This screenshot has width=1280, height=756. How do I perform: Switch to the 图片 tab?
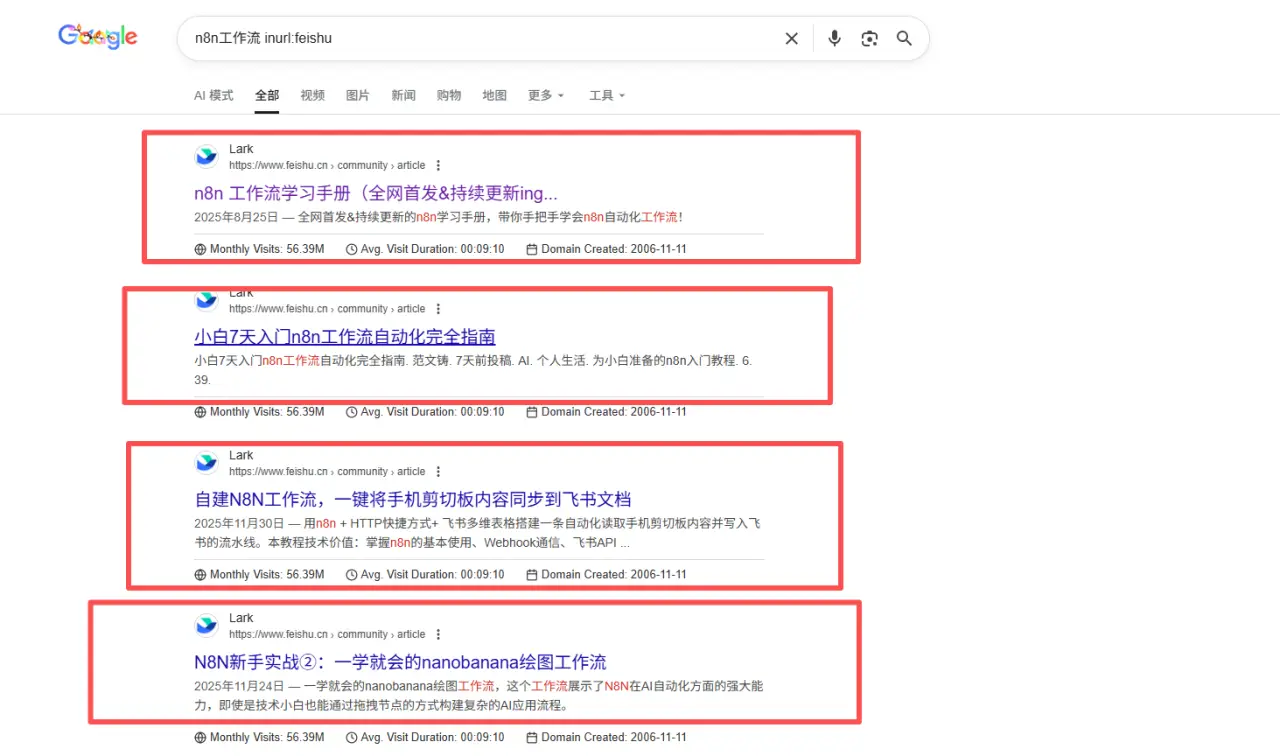tap(358, 96)
